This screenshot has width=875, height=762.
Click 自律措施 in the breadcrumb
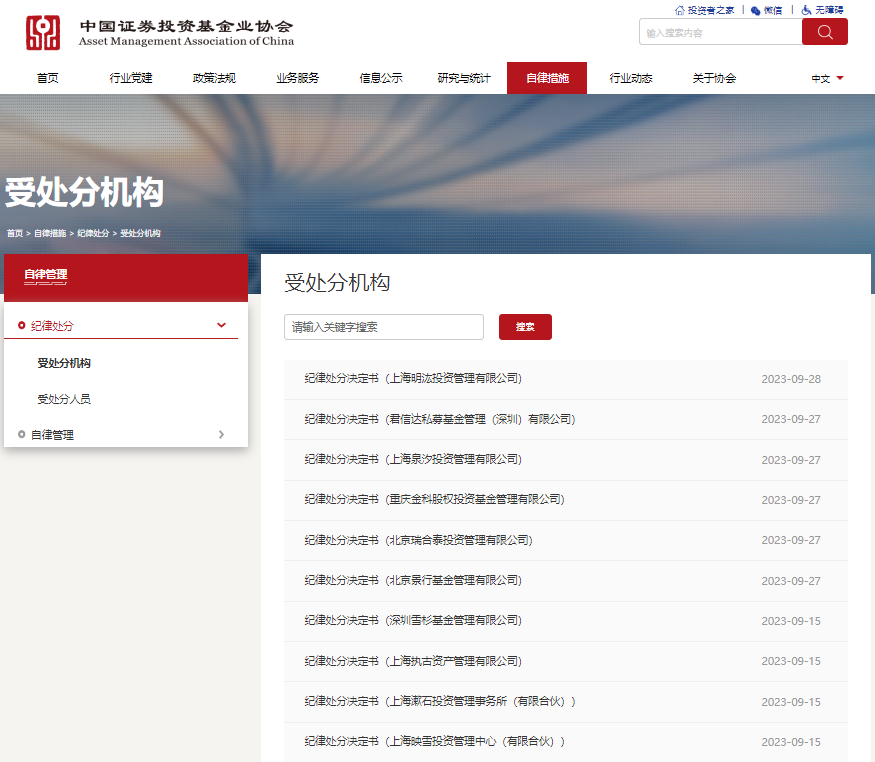click(50, 233)
